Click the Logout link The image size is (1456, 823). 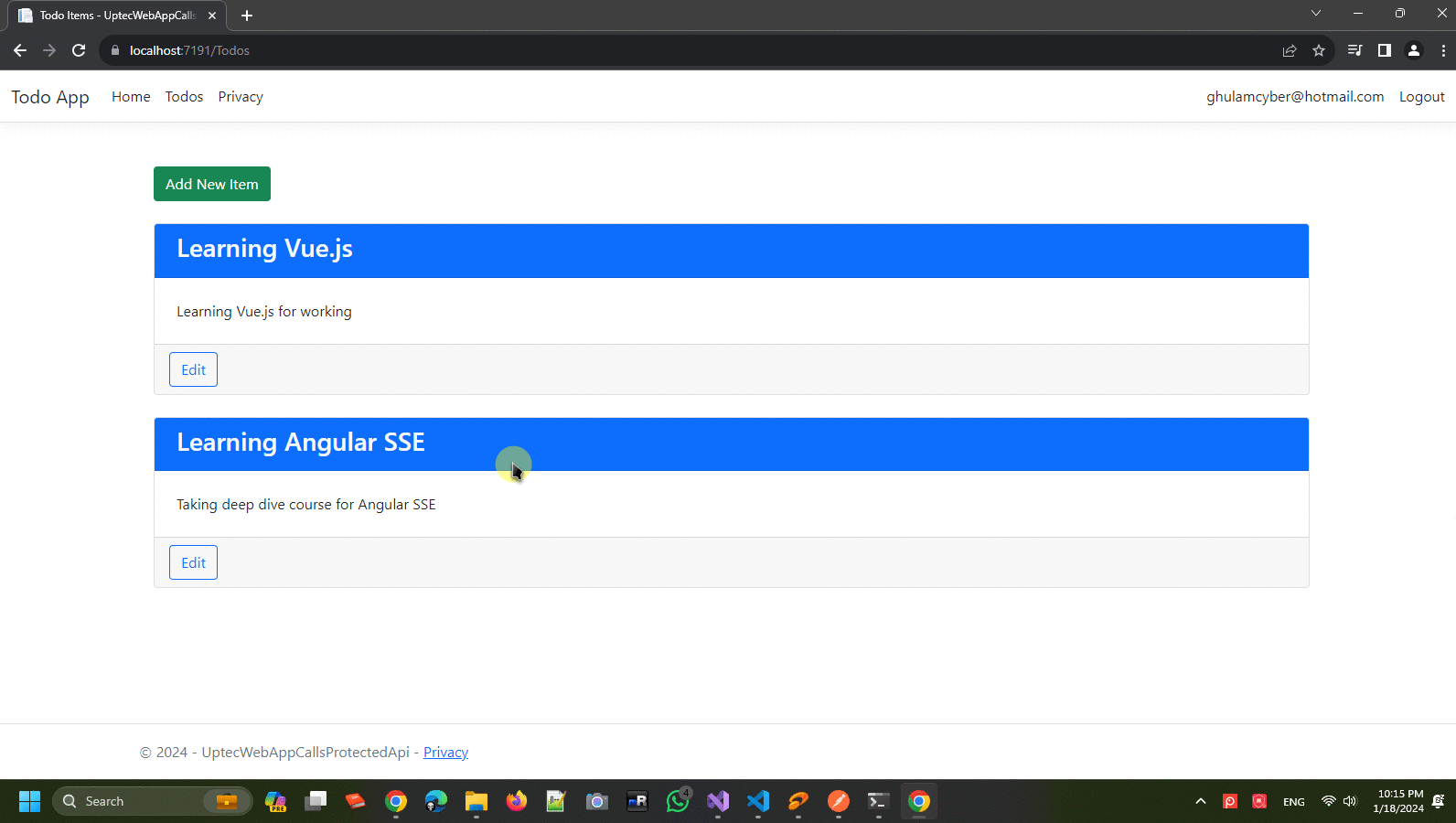tap(1421, 97)
